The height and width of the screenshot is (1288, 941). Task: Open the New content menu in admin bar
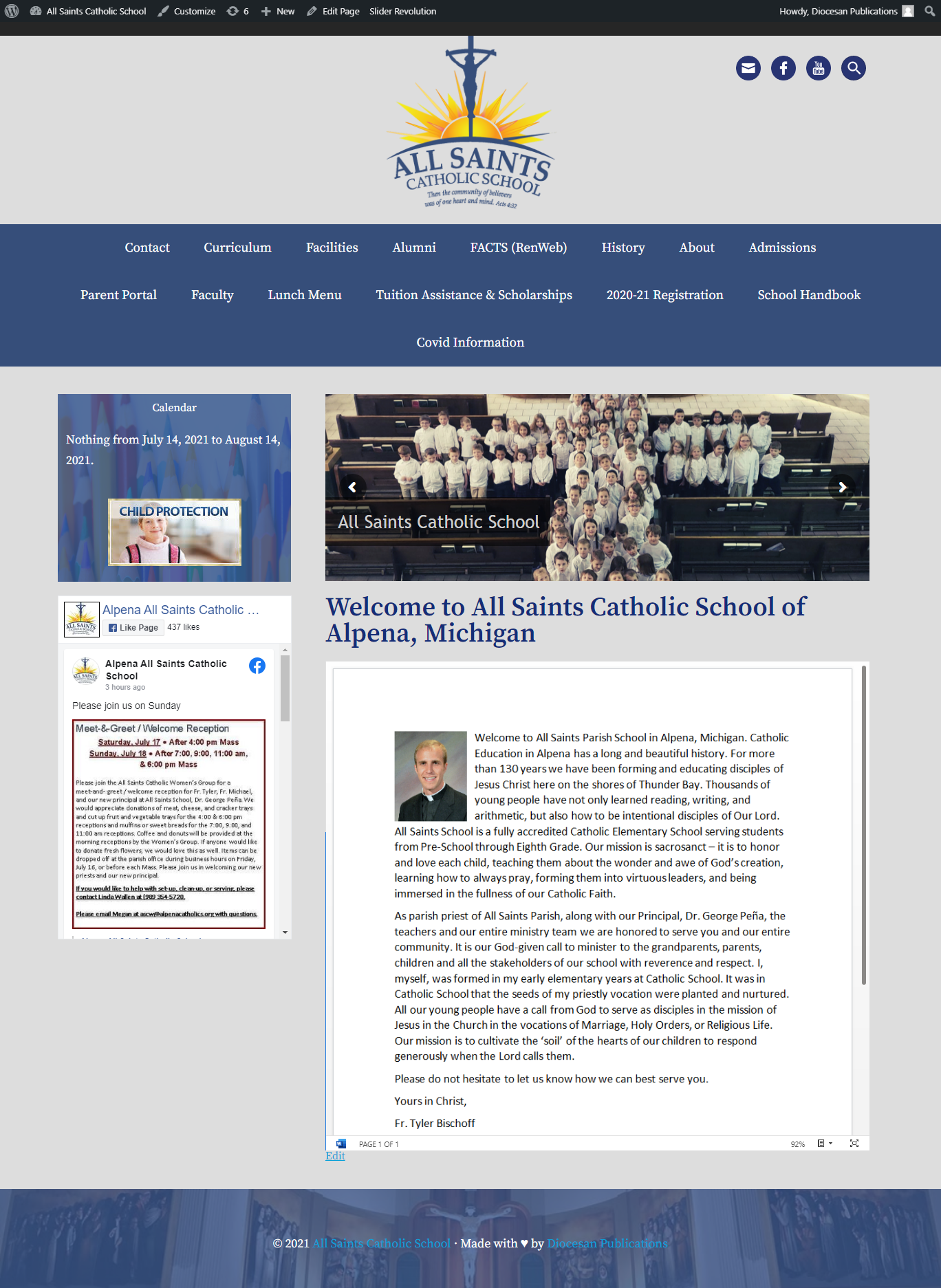click(x=278, y=11)
